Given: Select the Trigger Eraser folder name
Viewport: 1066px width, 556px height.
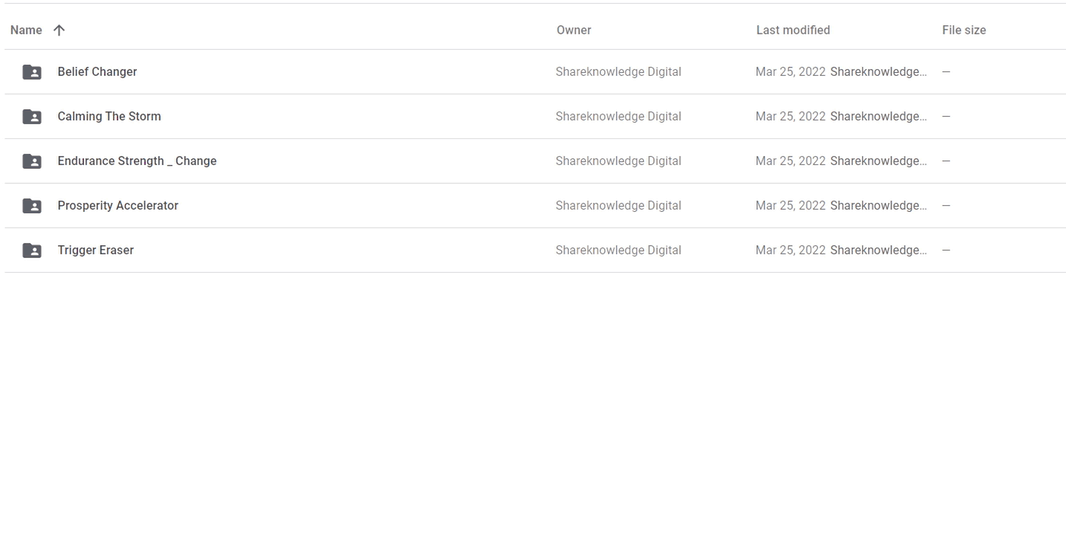Looking at the screenshot, I should click(95, 250).
